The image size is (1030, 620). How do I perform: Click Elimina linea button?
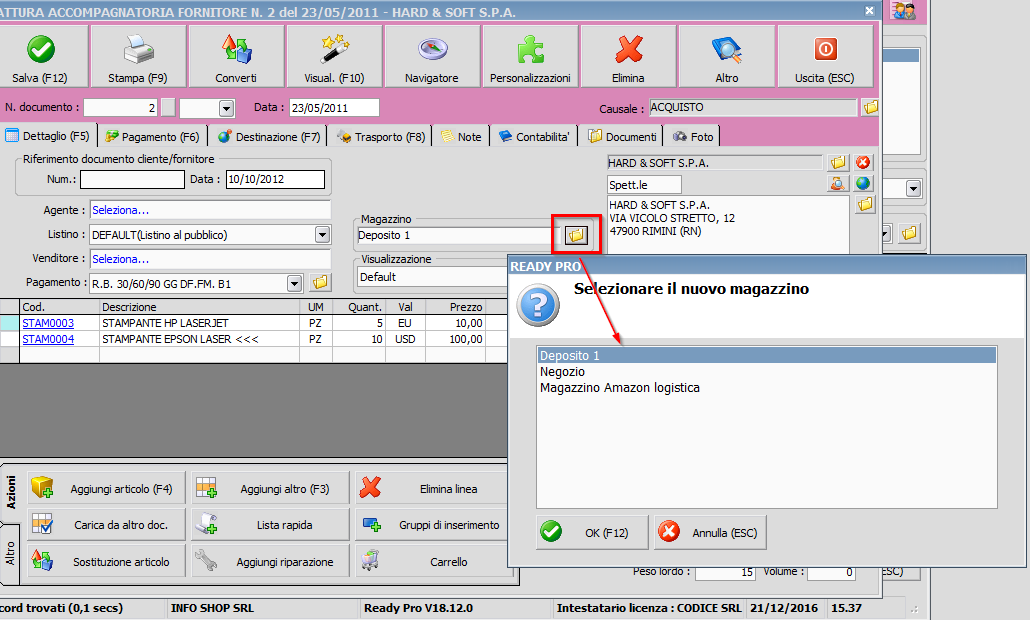(434, 488)
